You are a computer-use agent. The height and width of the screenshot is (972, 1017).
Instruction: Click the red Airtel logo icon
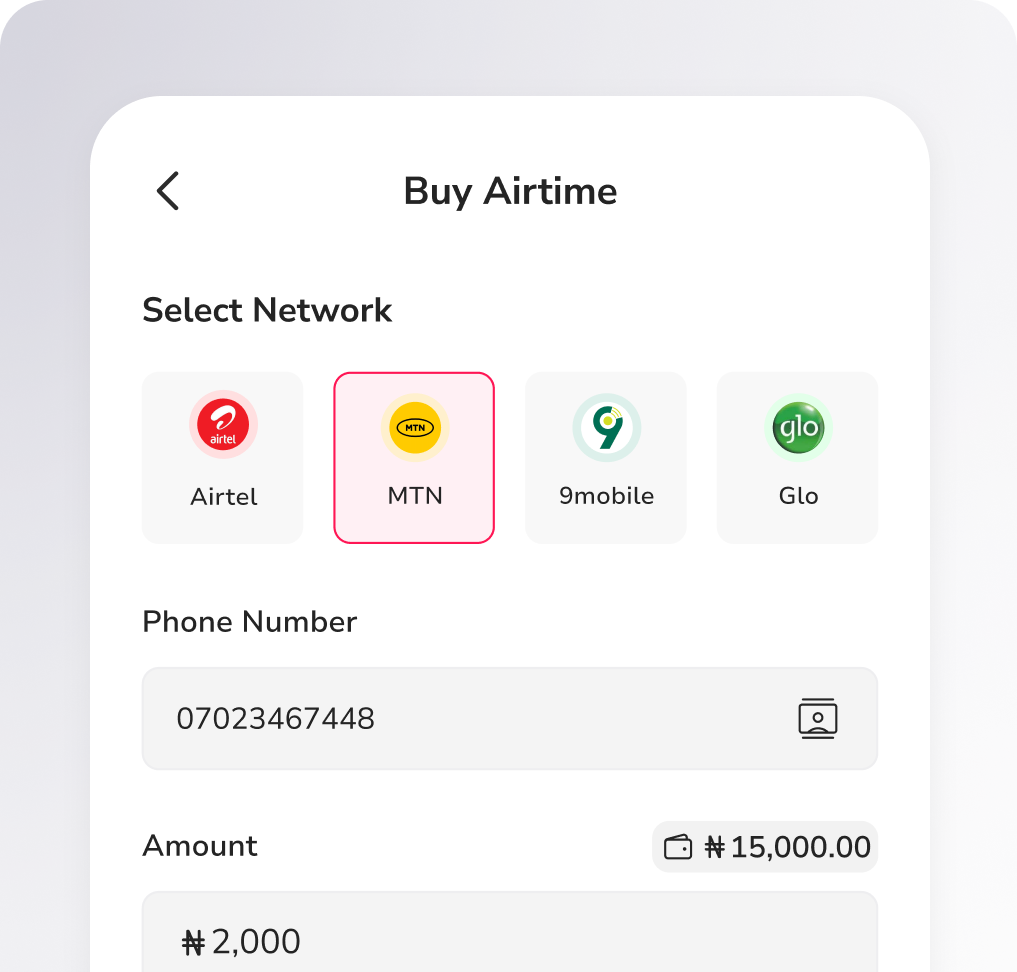[224, 425]
